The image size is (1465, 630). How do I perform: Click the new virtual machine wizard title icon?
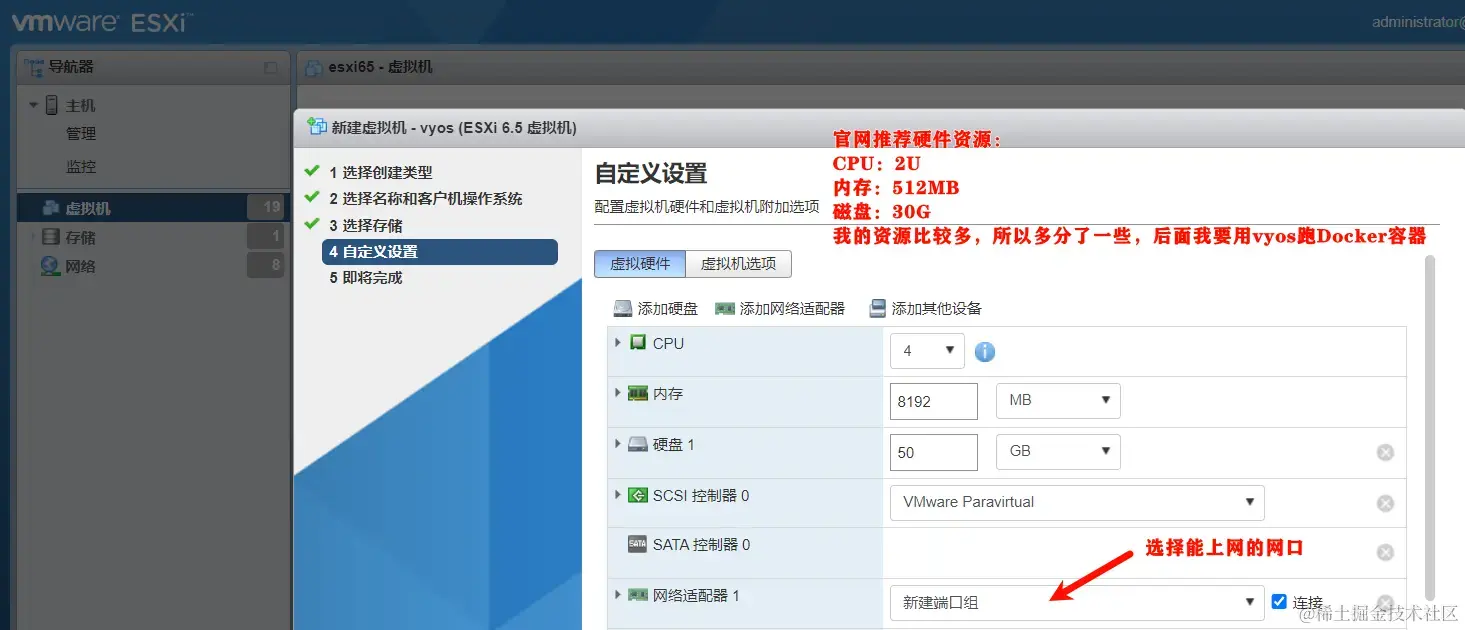pyautogui.click(x=317, y=126)
